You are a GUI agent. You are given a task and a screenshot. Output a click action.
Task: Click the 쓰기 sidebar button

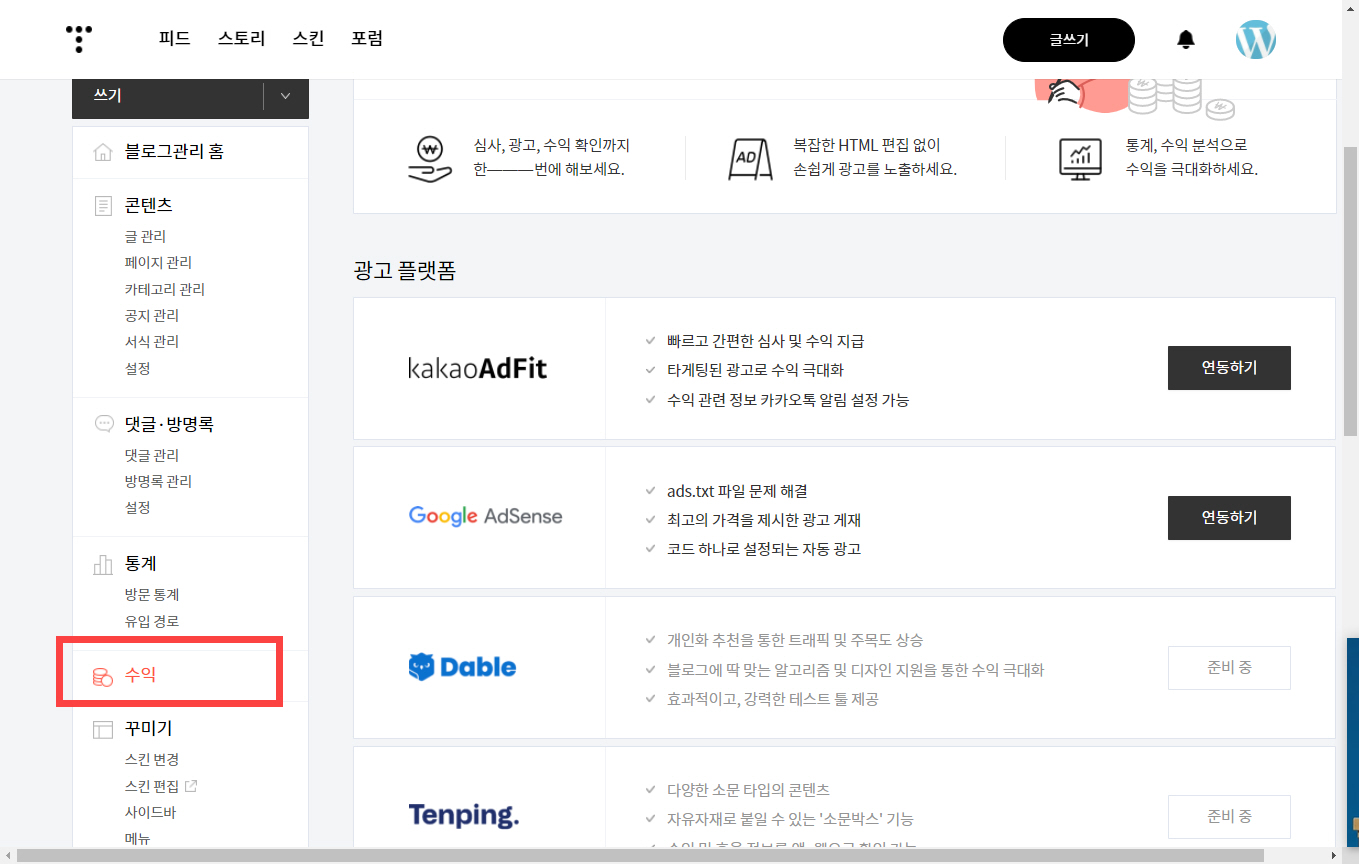point(167,96)
